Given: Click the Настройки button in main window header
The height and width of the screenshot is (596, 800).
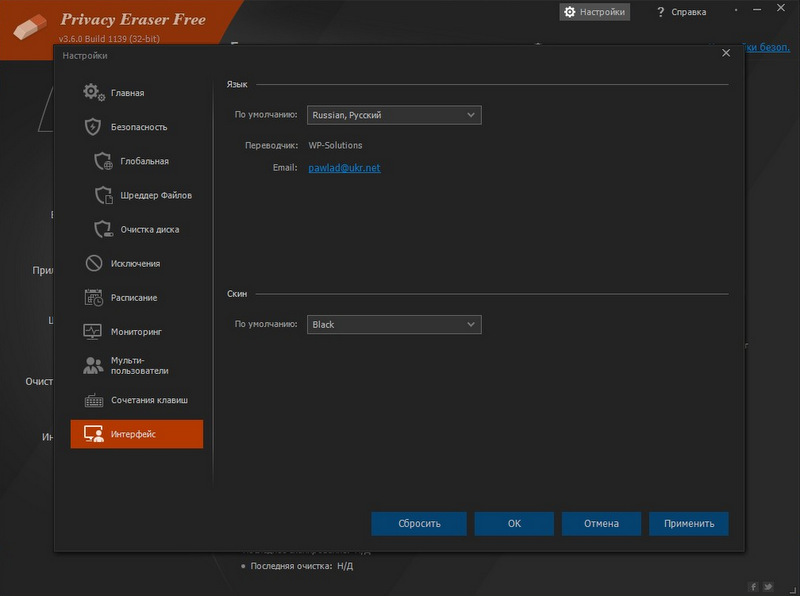Looking at the screenshot, I should (595, 12).
